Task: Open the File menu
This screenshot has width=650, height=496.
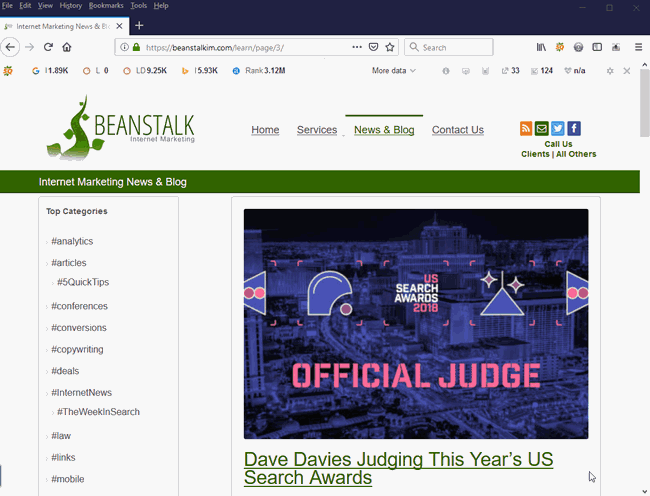Action: [x=7, y=6]
